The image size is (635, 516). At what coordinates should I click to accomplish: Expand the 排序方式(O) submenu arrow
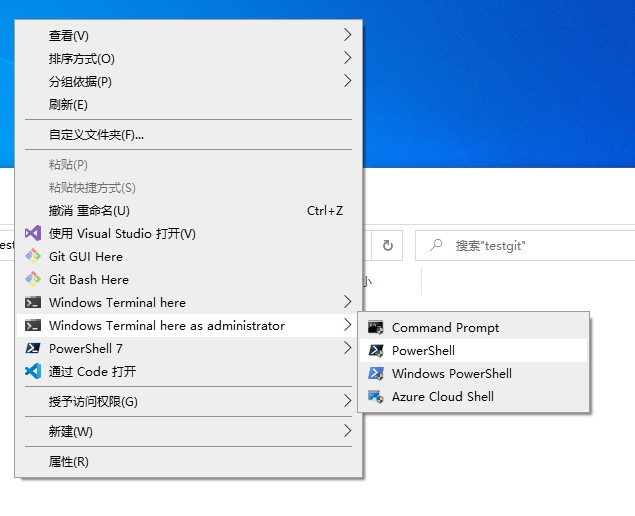click(347, 58)
